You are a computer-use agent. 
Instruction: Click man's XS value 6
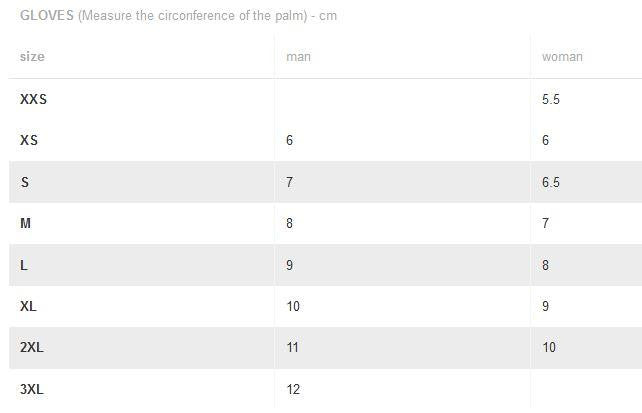pyautogui.click(x=289, y=140)
